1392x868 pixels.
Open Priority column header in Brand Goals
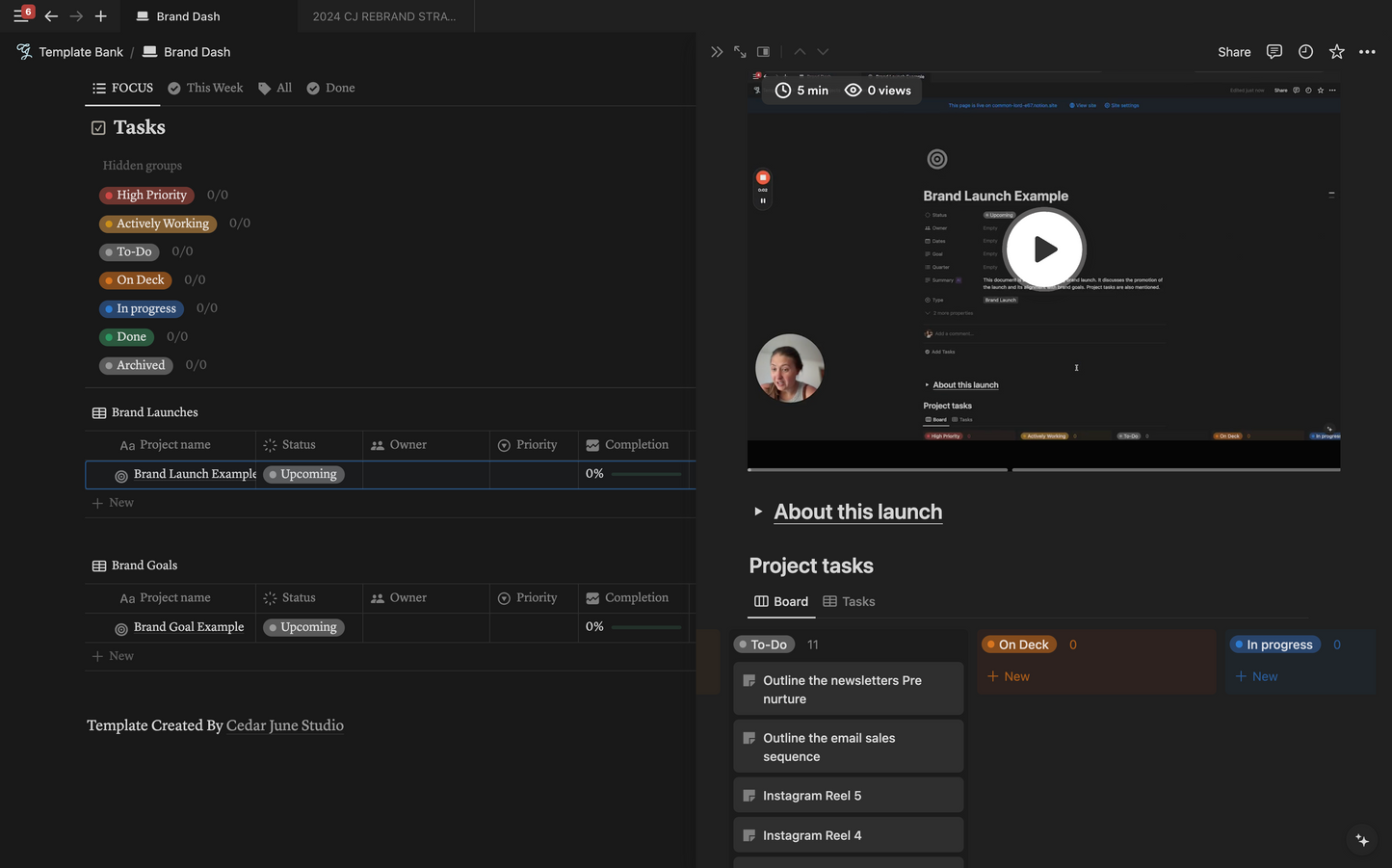(x=534, y=598)
